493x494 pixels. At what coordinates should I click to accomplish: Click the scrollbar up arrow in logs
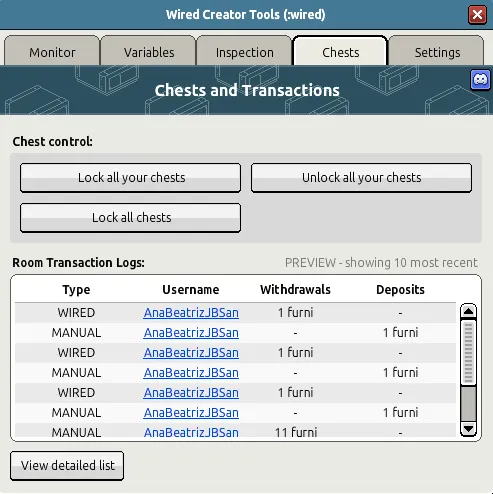[468, 312]
